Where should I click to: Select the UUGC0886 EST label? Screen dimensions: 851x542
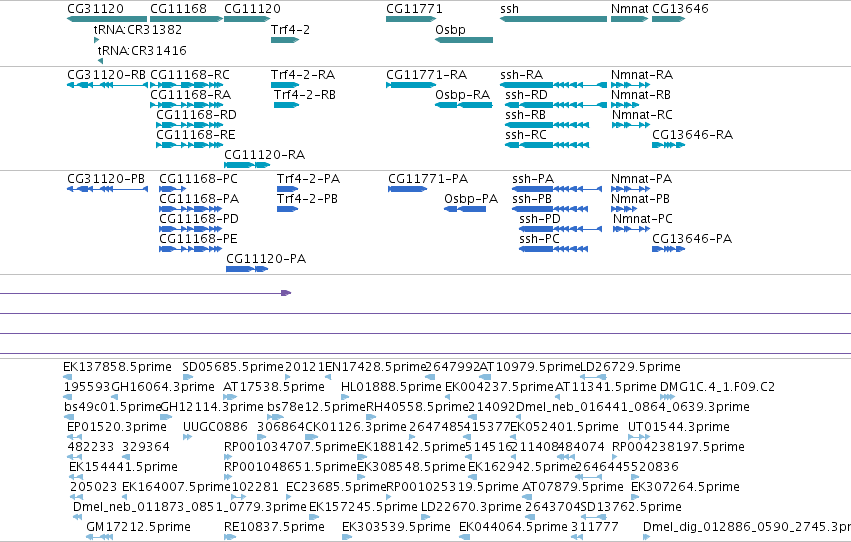[x=215, y=427]
